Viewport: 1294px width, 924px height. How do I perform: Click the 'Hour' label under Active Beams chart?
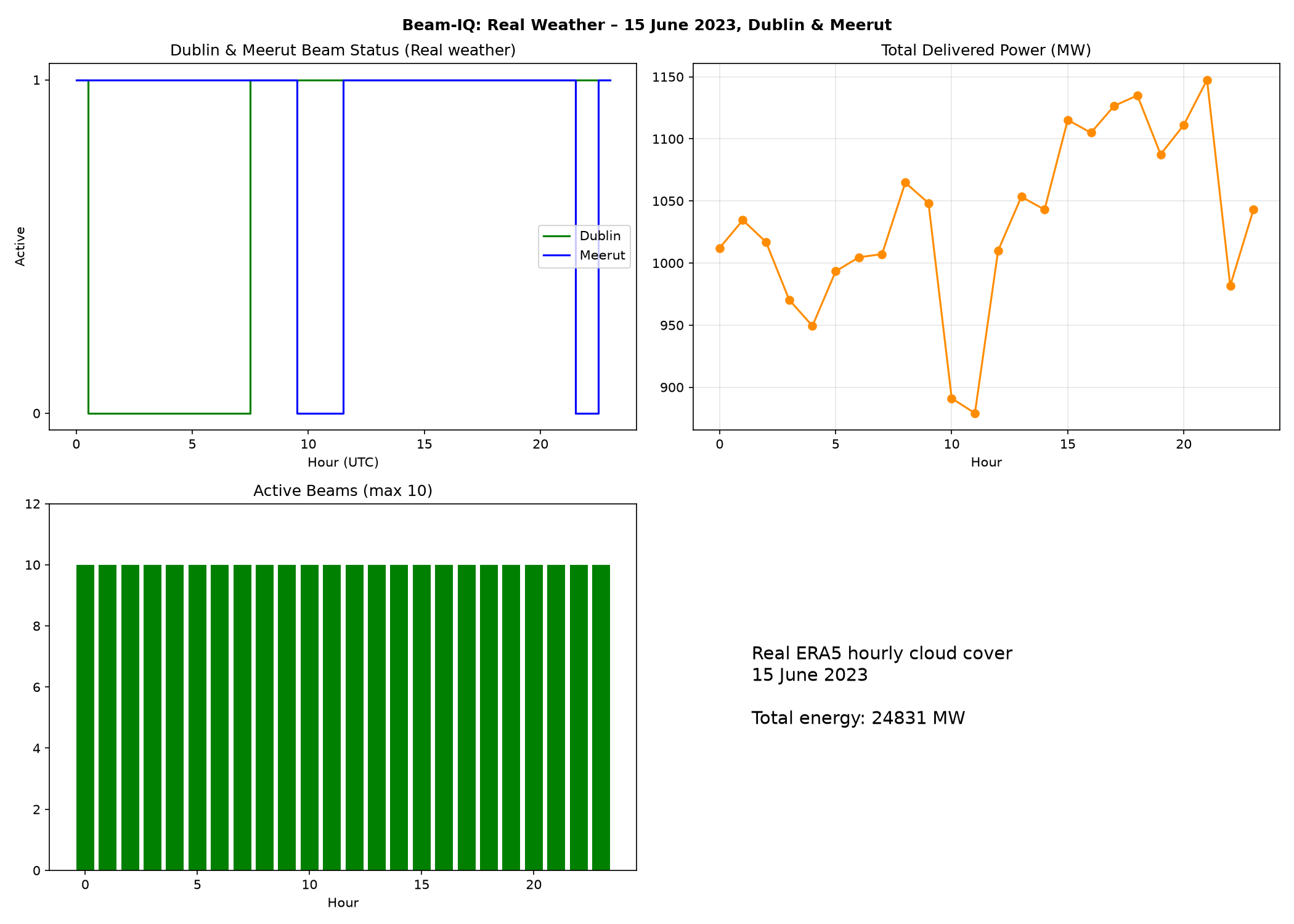(x=343, y=903)
